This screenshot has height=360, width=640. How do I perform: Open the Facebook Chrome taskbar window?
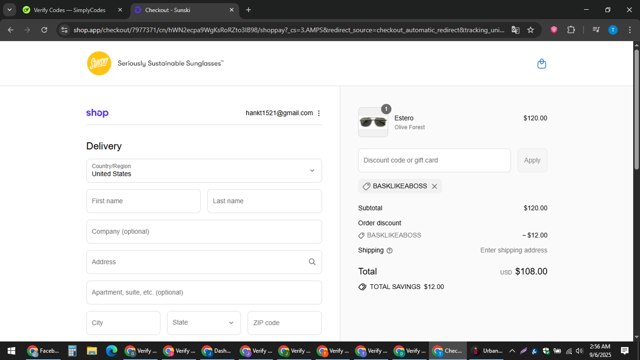click(x=43, y=351)
